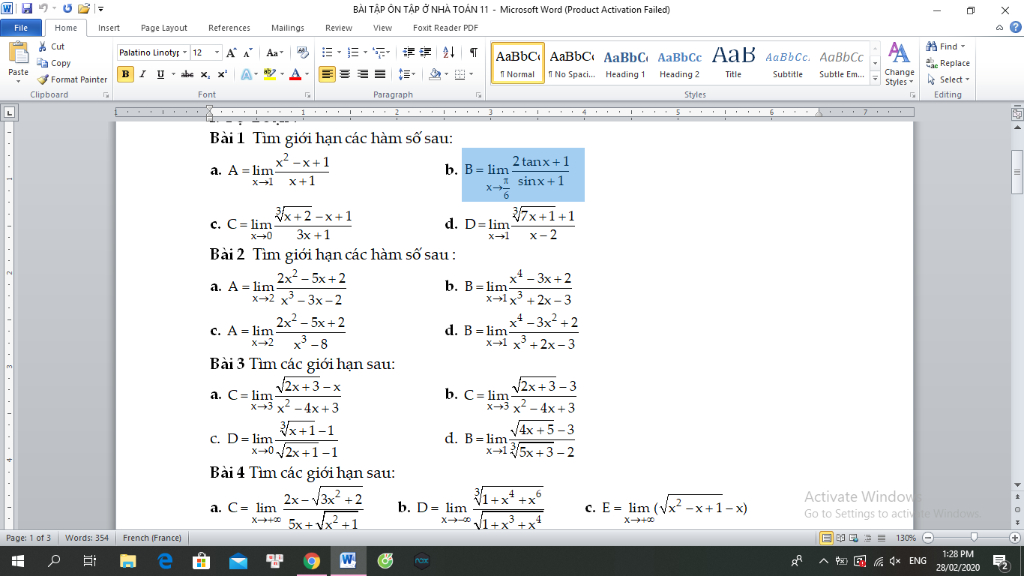Toggle Subscript formatting

click(204, 74)
